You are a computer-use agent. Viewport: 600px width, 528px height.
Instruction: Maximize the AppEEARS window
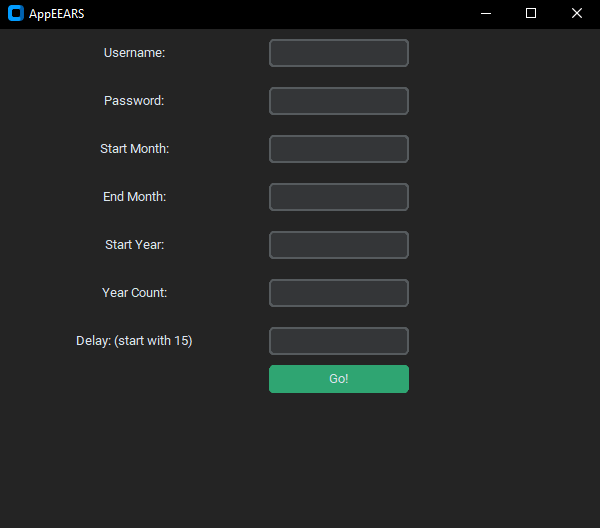tap(531, 13)
